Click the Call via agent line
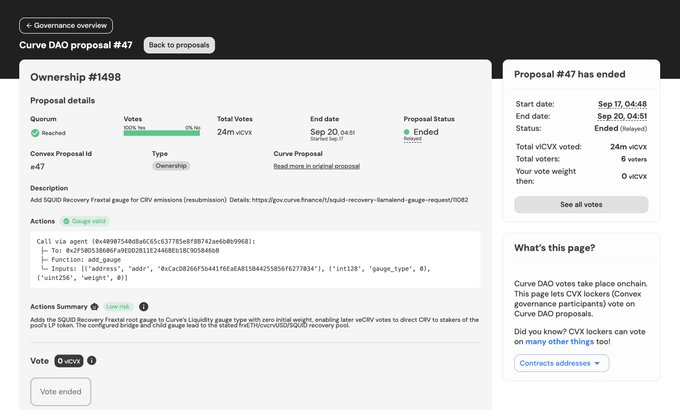 [146, 242]
